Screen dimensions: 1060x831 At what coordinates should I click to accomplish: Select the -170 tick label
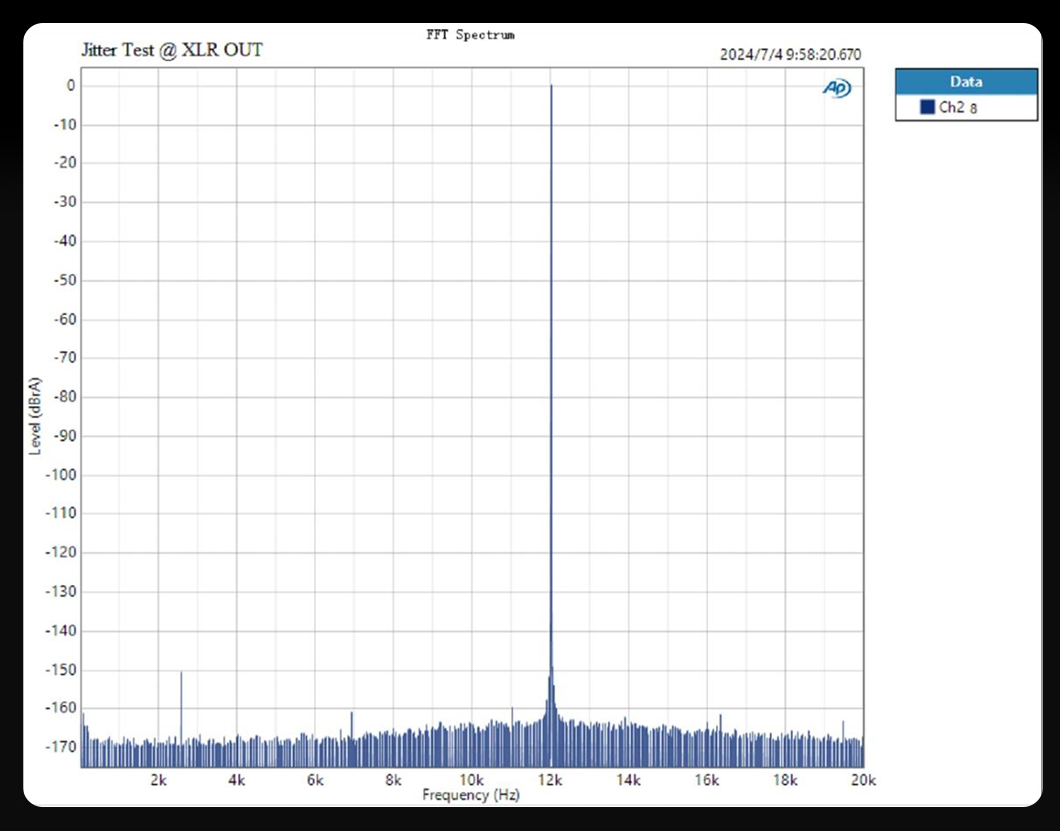click(63, 746)
